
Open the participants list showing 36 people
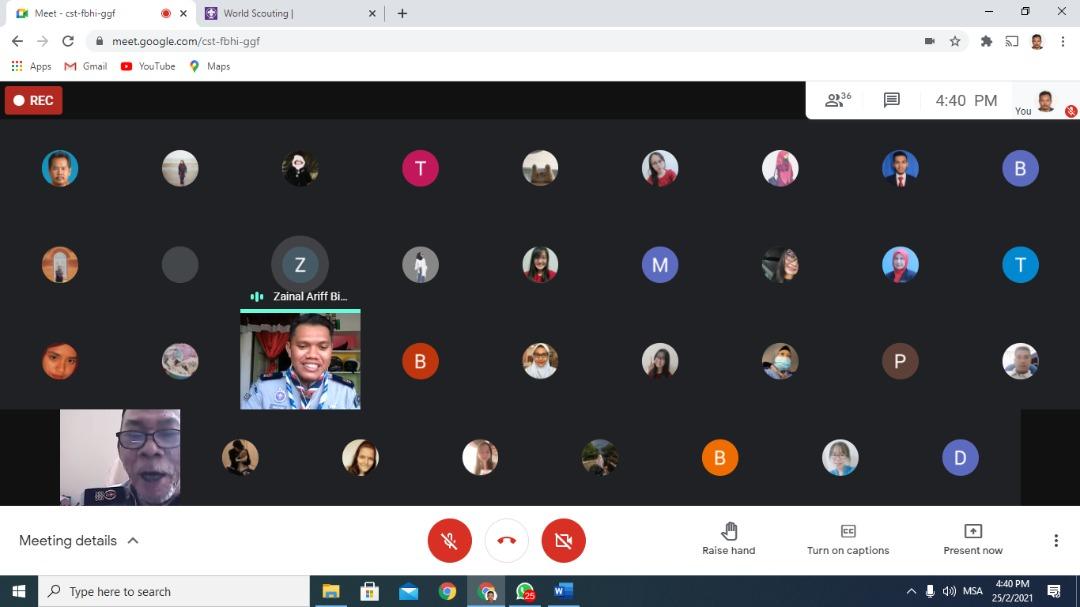click(x=837, y=100)
